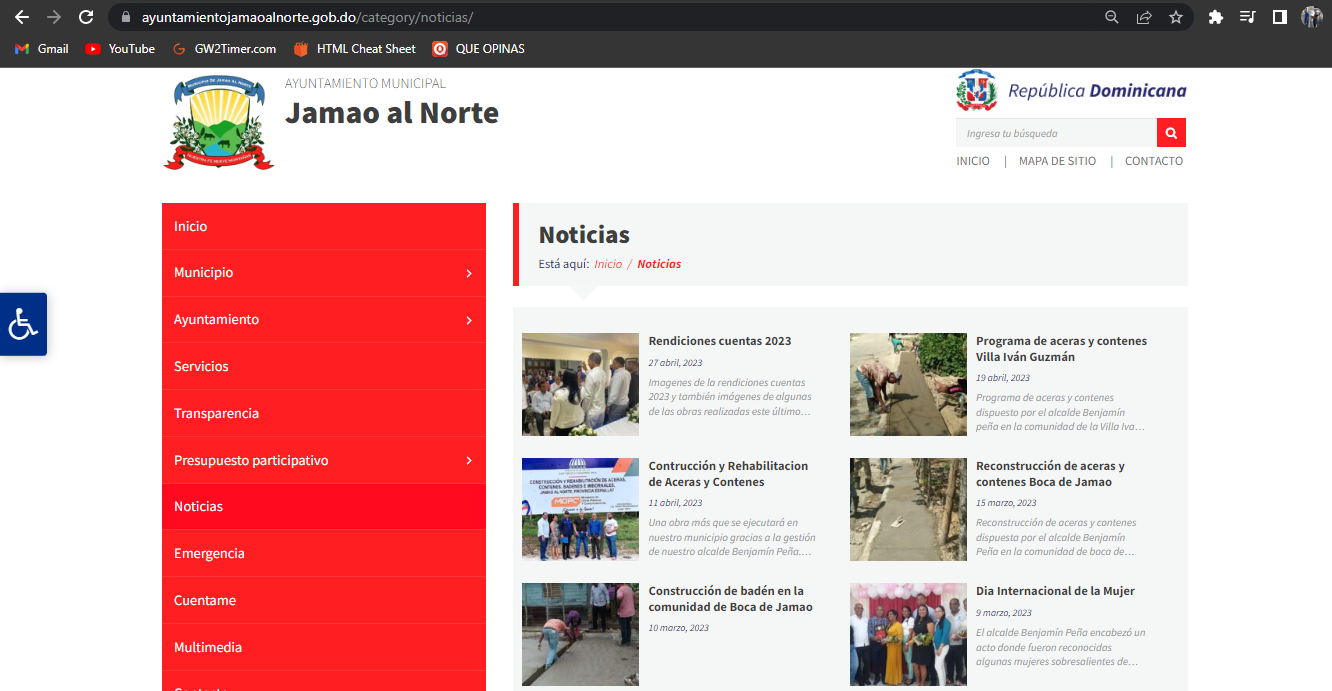Click the Inicio breadcrumb link
The height and width of the screenshot is (691, 1332).
(x=608, y=264)
